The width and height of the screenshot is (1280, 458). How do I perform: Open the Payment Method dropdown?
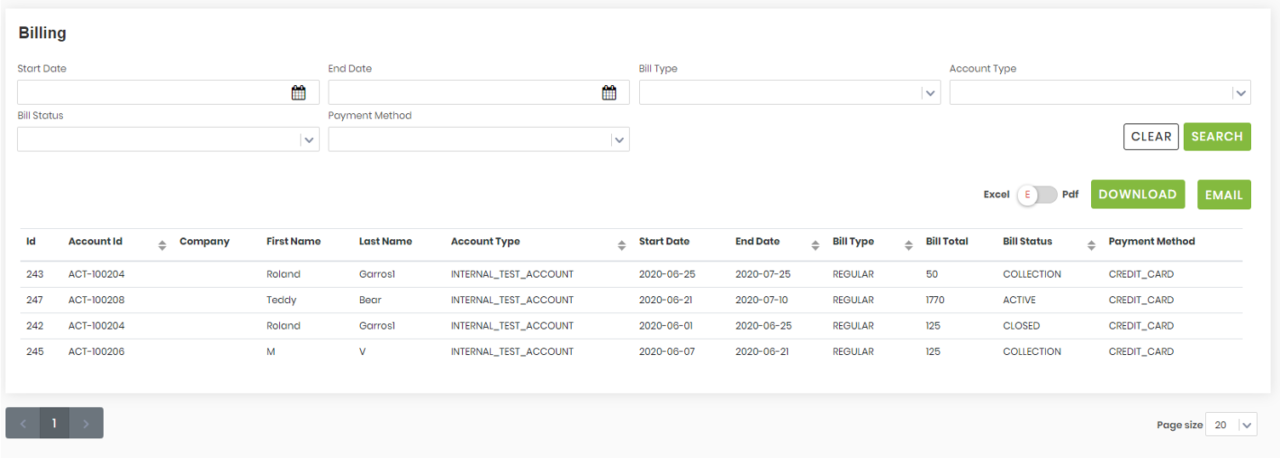click(619, 140)
